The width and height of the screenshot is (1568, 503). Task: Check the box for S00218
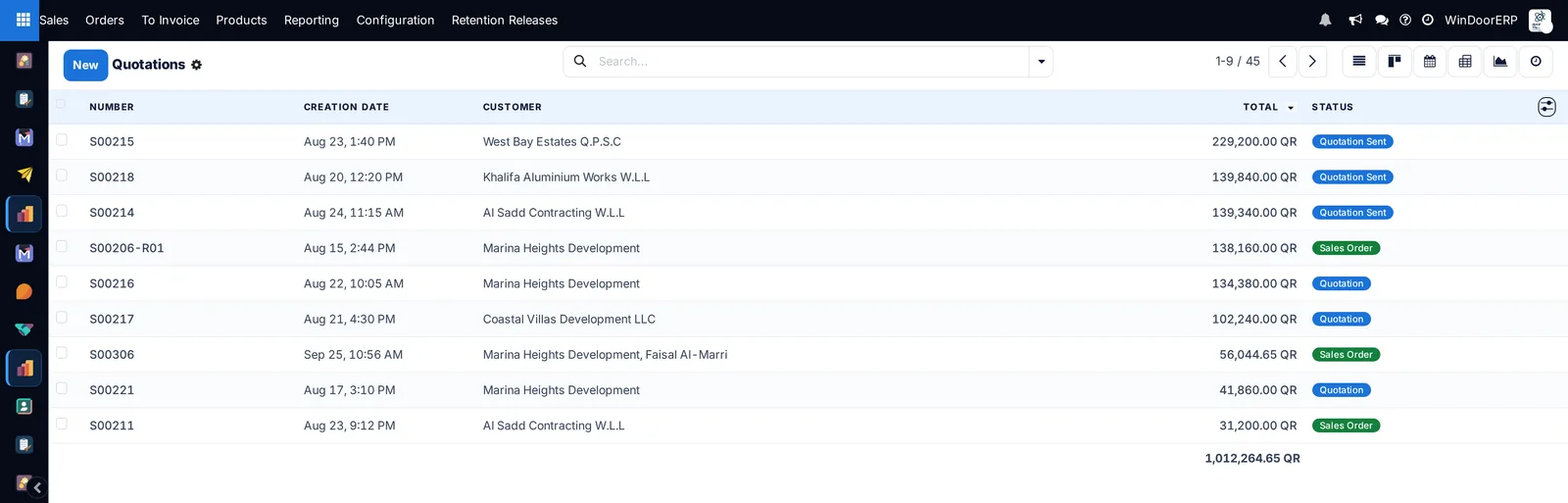pyautogui.click(x=62, y=176)
